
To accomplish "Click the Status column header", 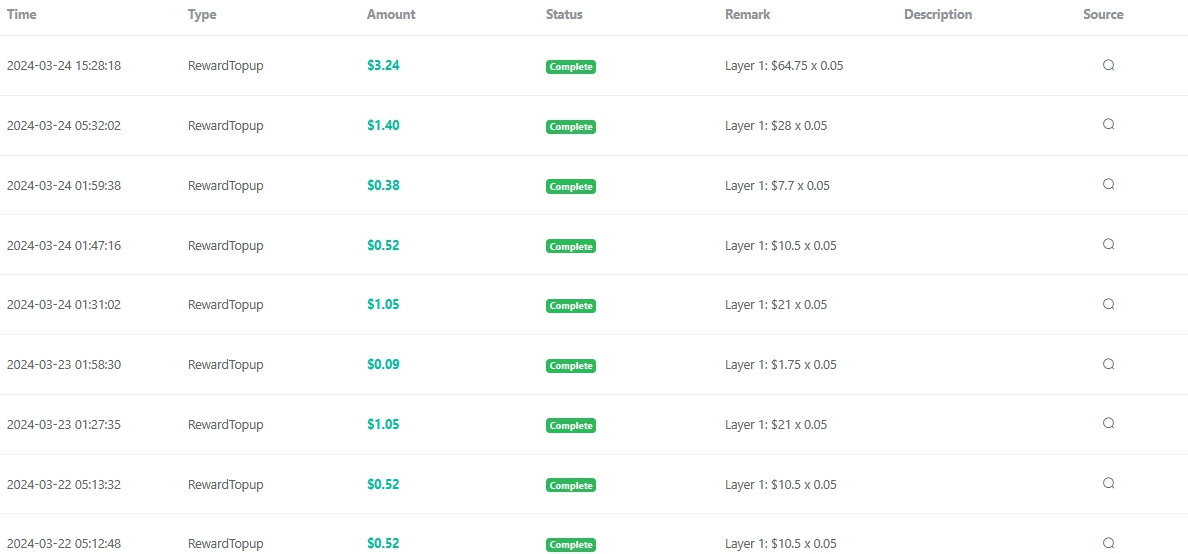I will [x=564, y=14].
